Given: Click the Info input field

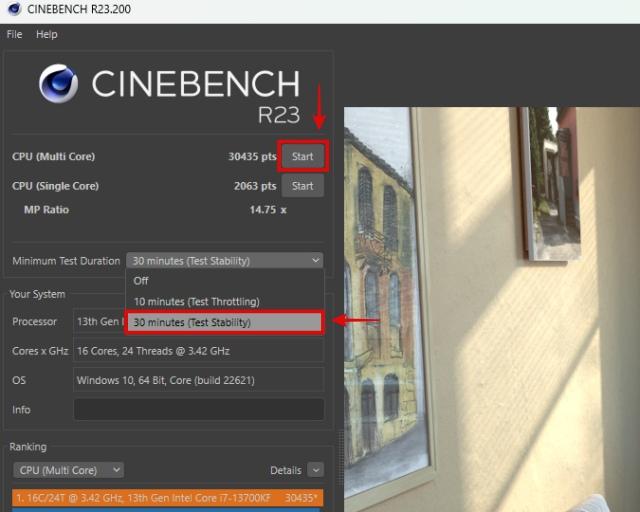Looking at the screenshot, I should click(199, 410).
